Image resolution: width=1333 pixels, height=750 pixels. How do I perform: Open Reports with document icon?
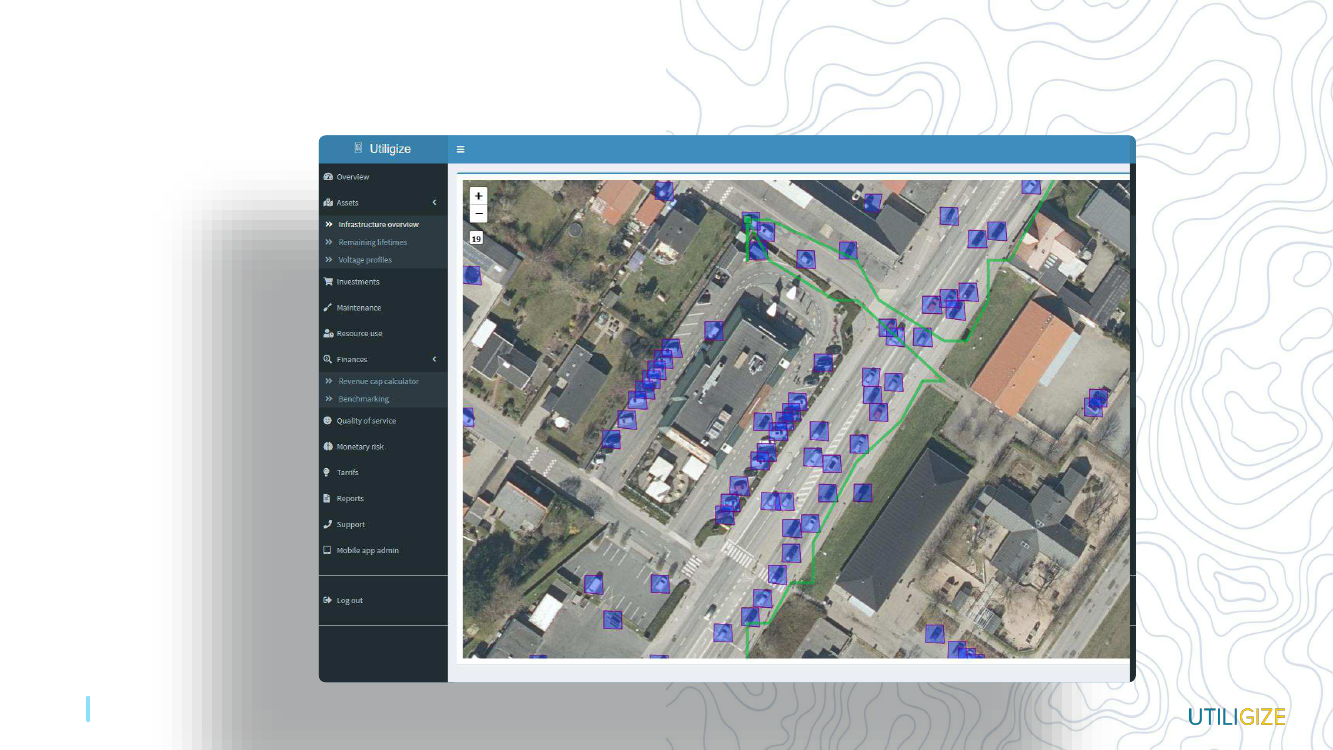point(383,498)
